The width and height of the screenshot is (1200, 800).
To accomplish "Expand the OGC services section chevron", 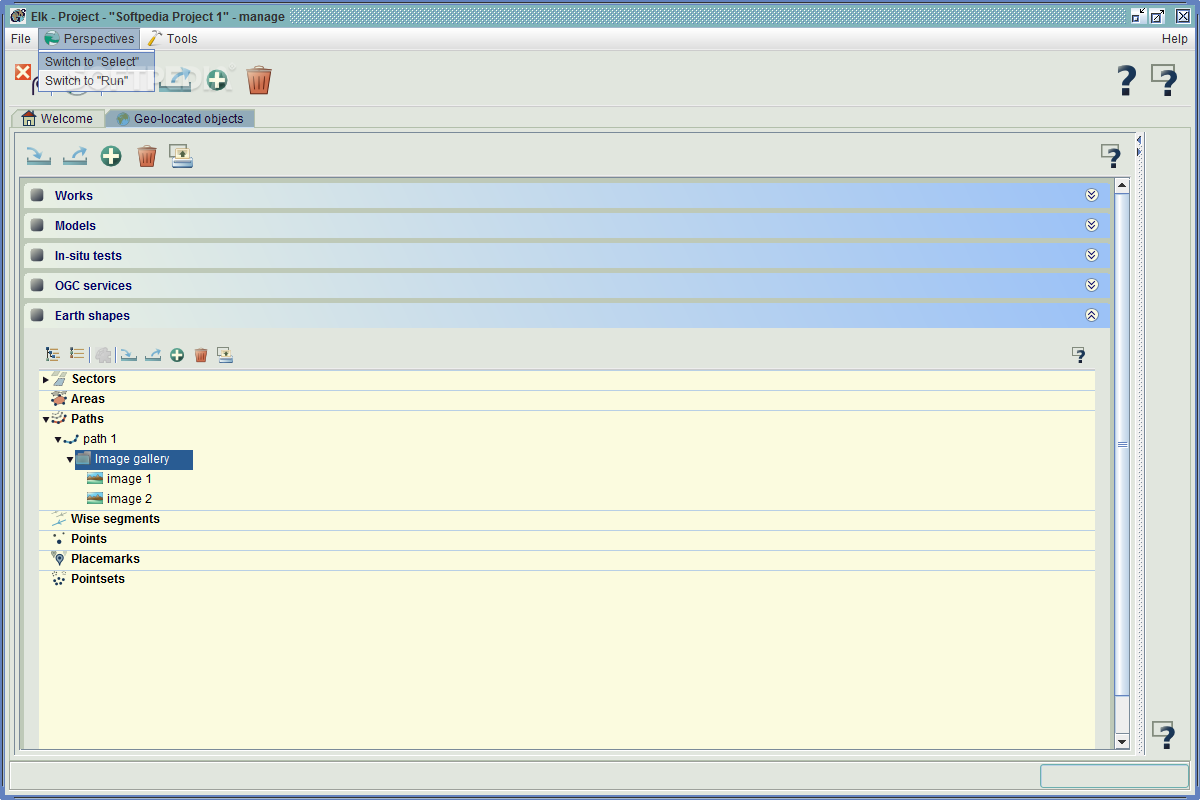I will pyautogui.click(x=1092, y=285).
